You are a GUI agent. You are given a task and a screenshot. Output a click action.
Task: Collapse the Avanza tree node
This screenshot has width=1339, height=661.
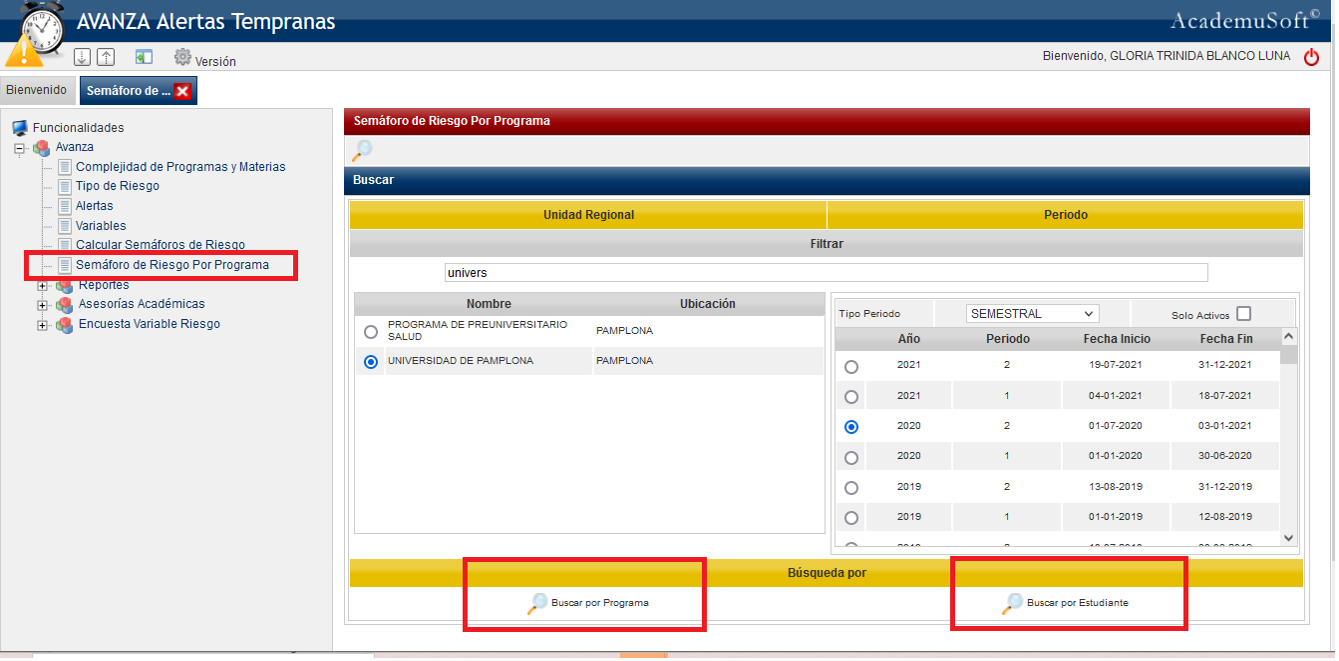tap(19, 148)
